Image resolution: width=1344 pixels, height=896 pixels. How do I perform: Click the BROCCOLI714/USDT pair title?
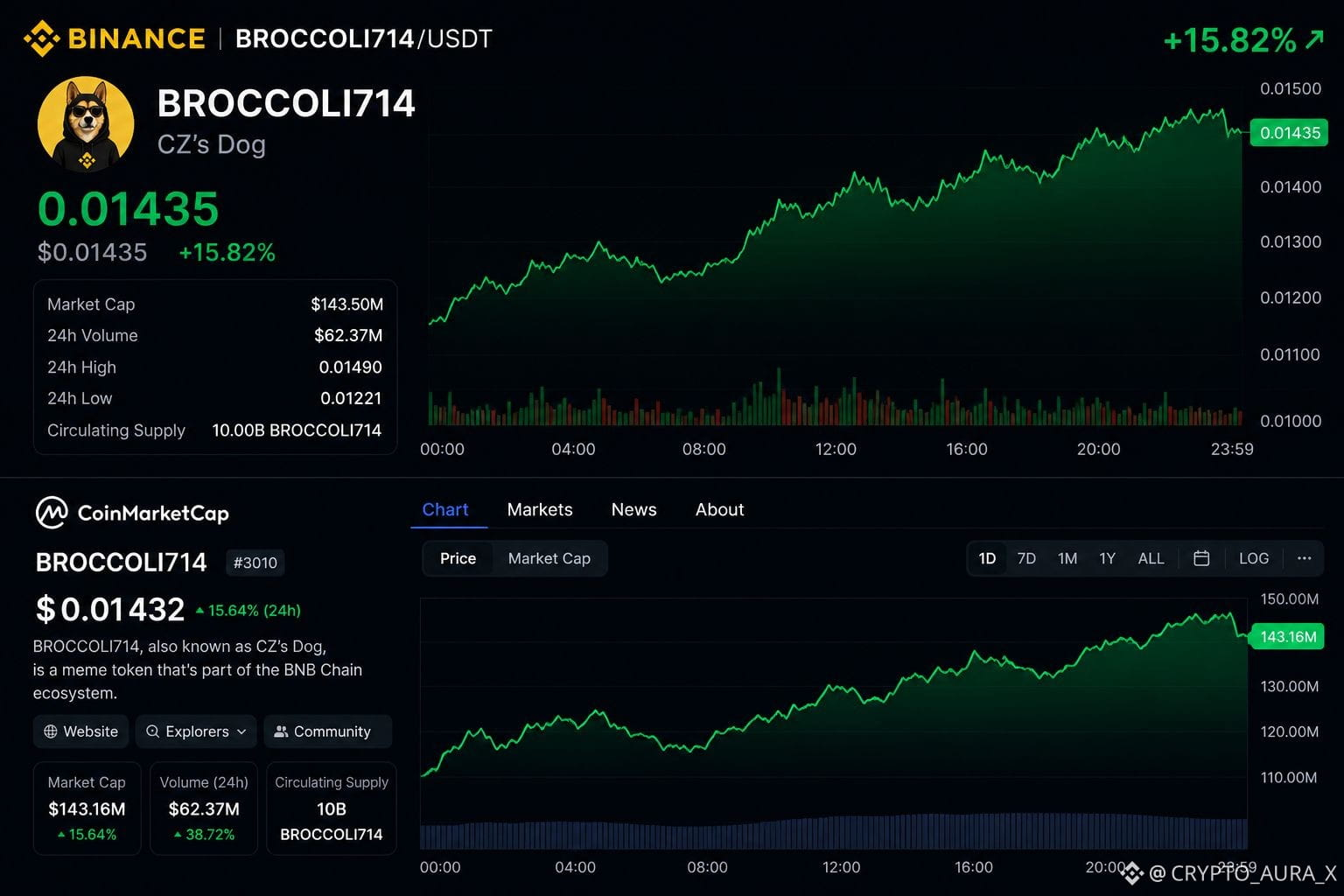point(364,38)
